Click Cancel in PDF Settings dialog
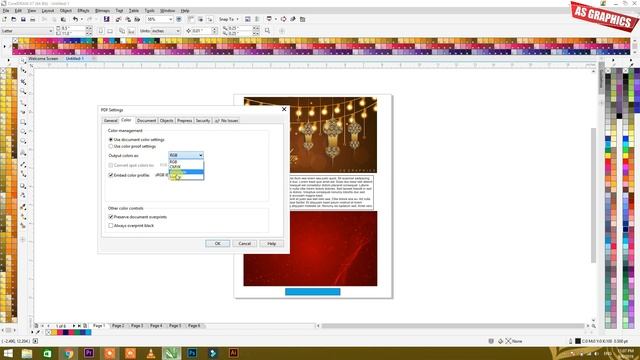The height and width of the screenshot is (360, 640). [x=244, y=244]
